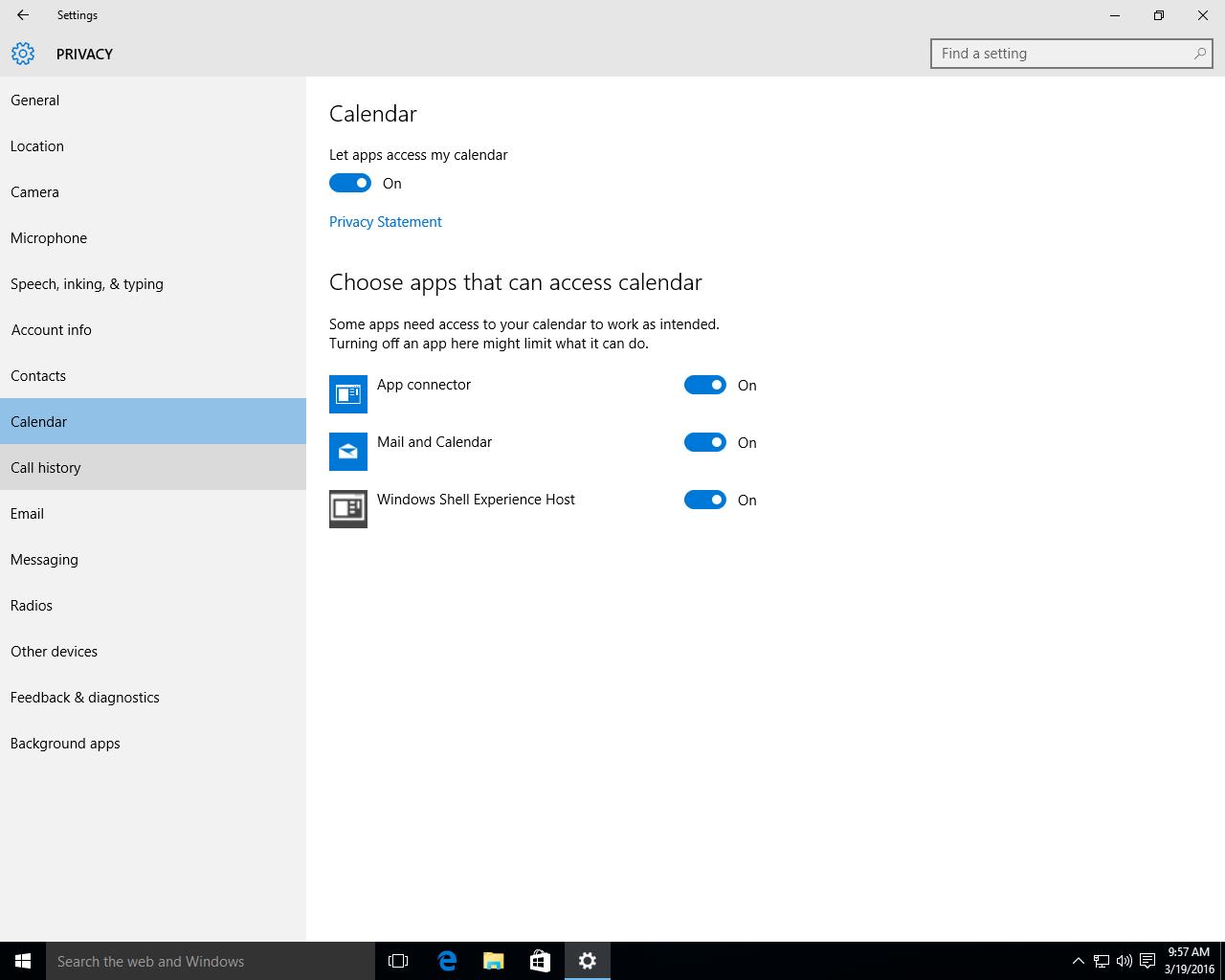Minimize the Settings window
This screenshot has width=1225, height=980.
1115,15
